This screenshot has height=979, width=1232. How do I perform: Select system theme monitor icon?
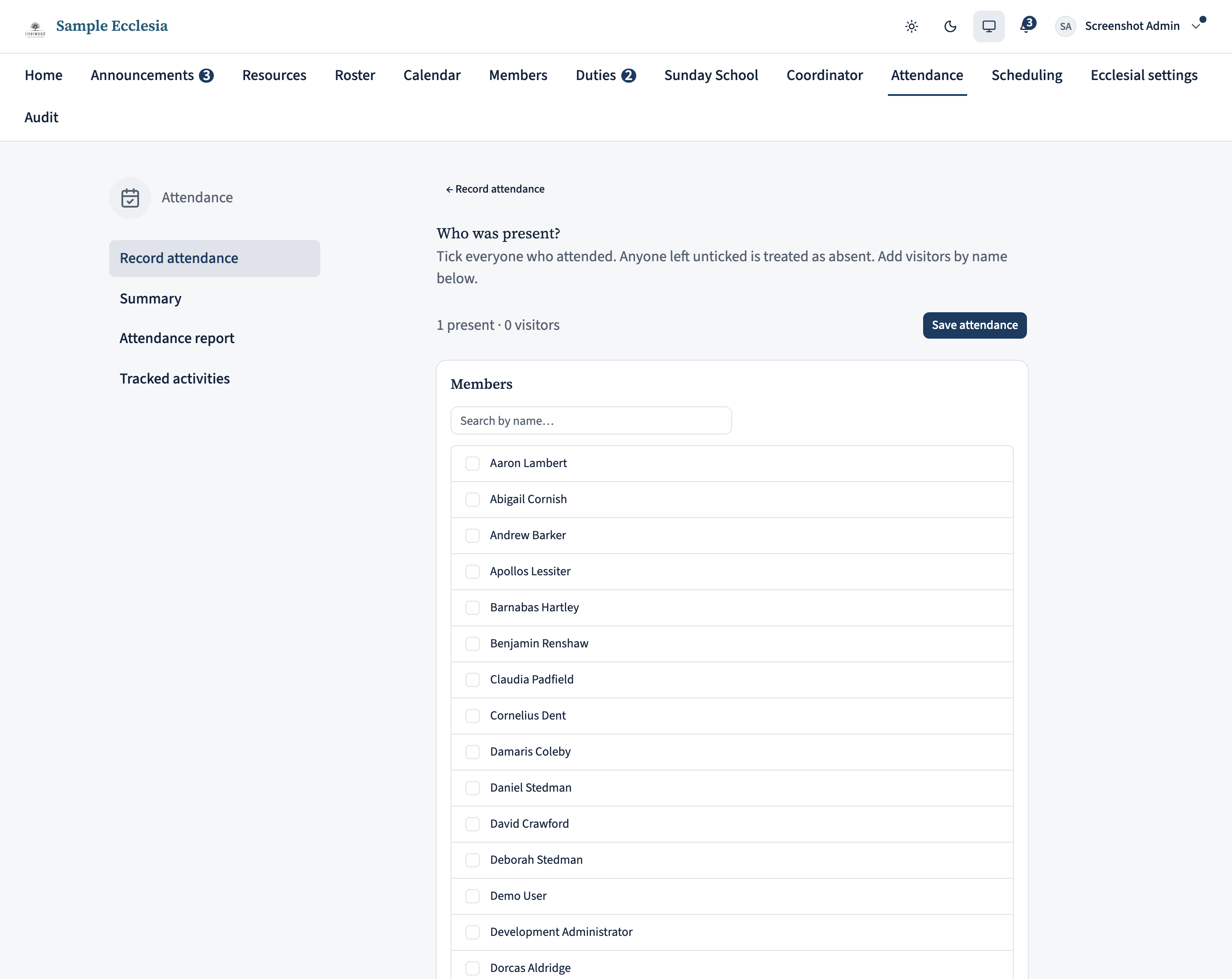coord(989,26)
